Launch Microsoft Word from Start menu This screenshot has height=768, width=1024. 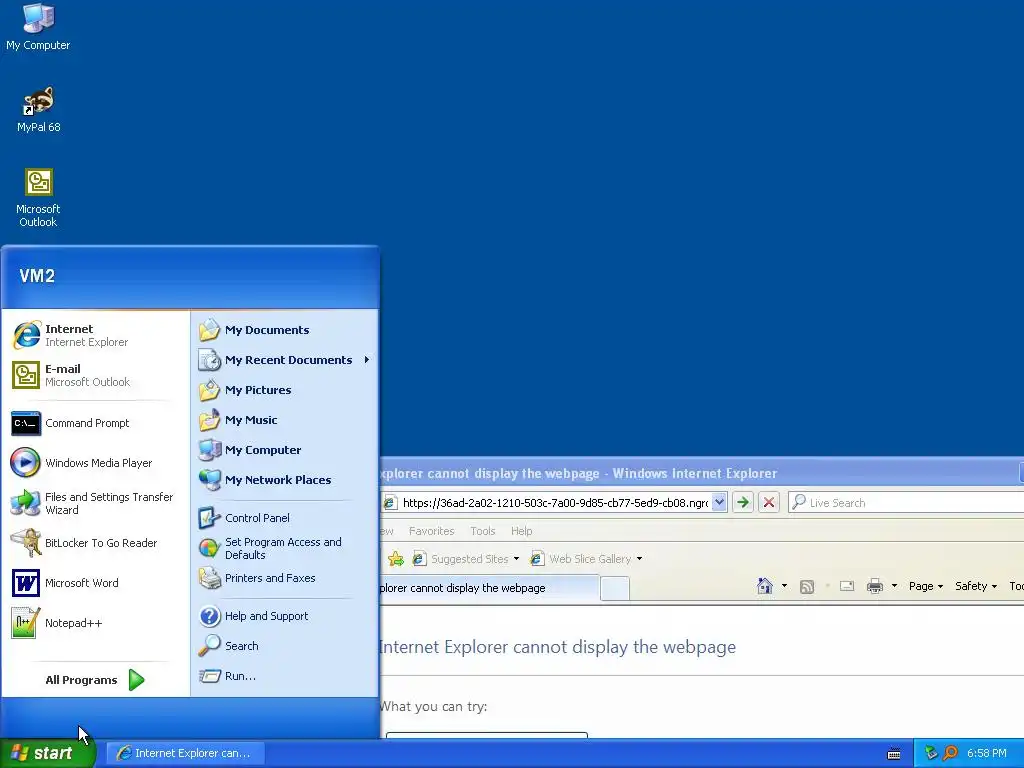click(97, 583)
